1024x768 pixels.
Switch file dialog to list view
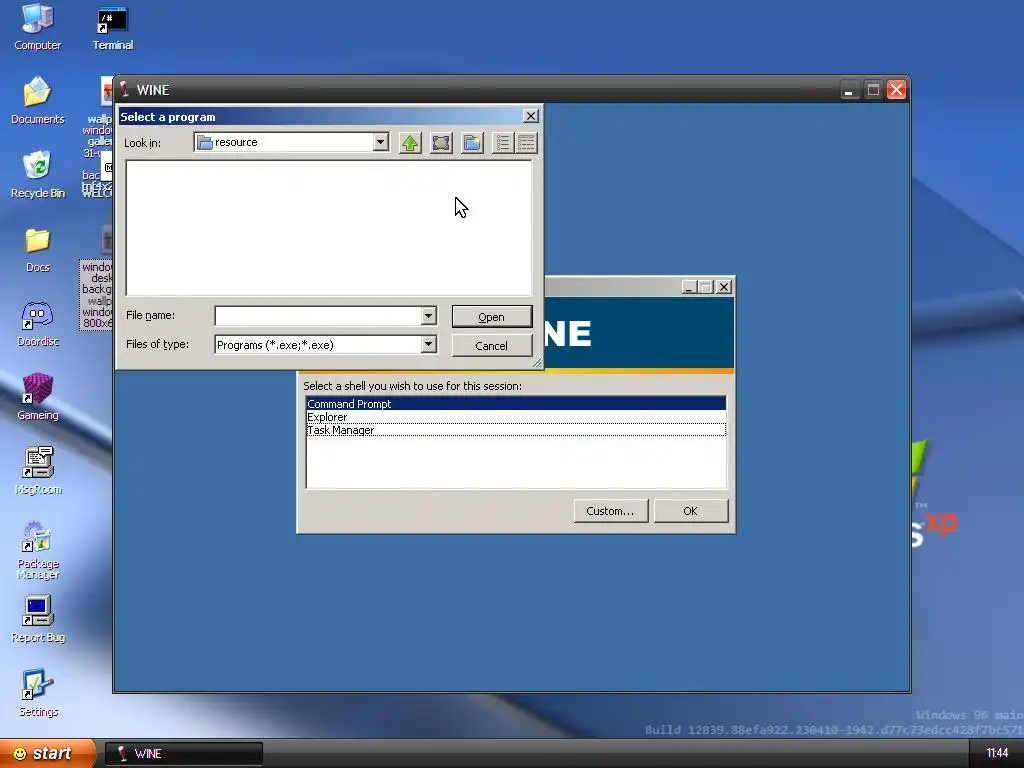point(502,143)
